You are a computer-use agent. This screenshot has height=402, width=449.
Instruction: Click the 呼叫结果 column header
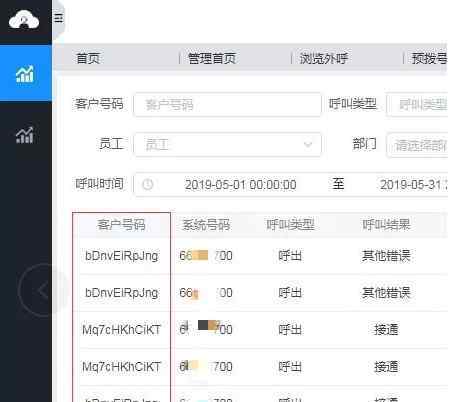click(386, 225)
